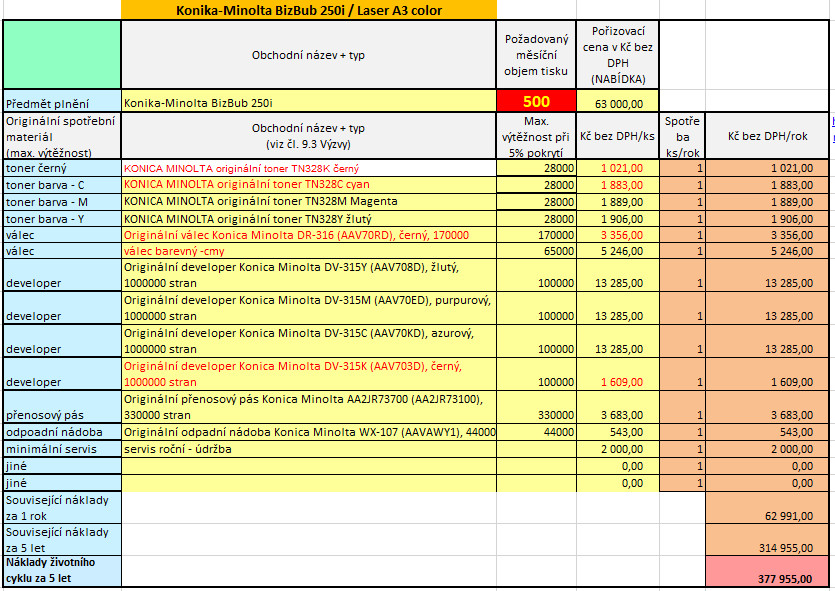Select the developer 'DV-315C (AAV70KD), azurový' cell
Viewport: 835px width, 591px height.
pos(309,341)
